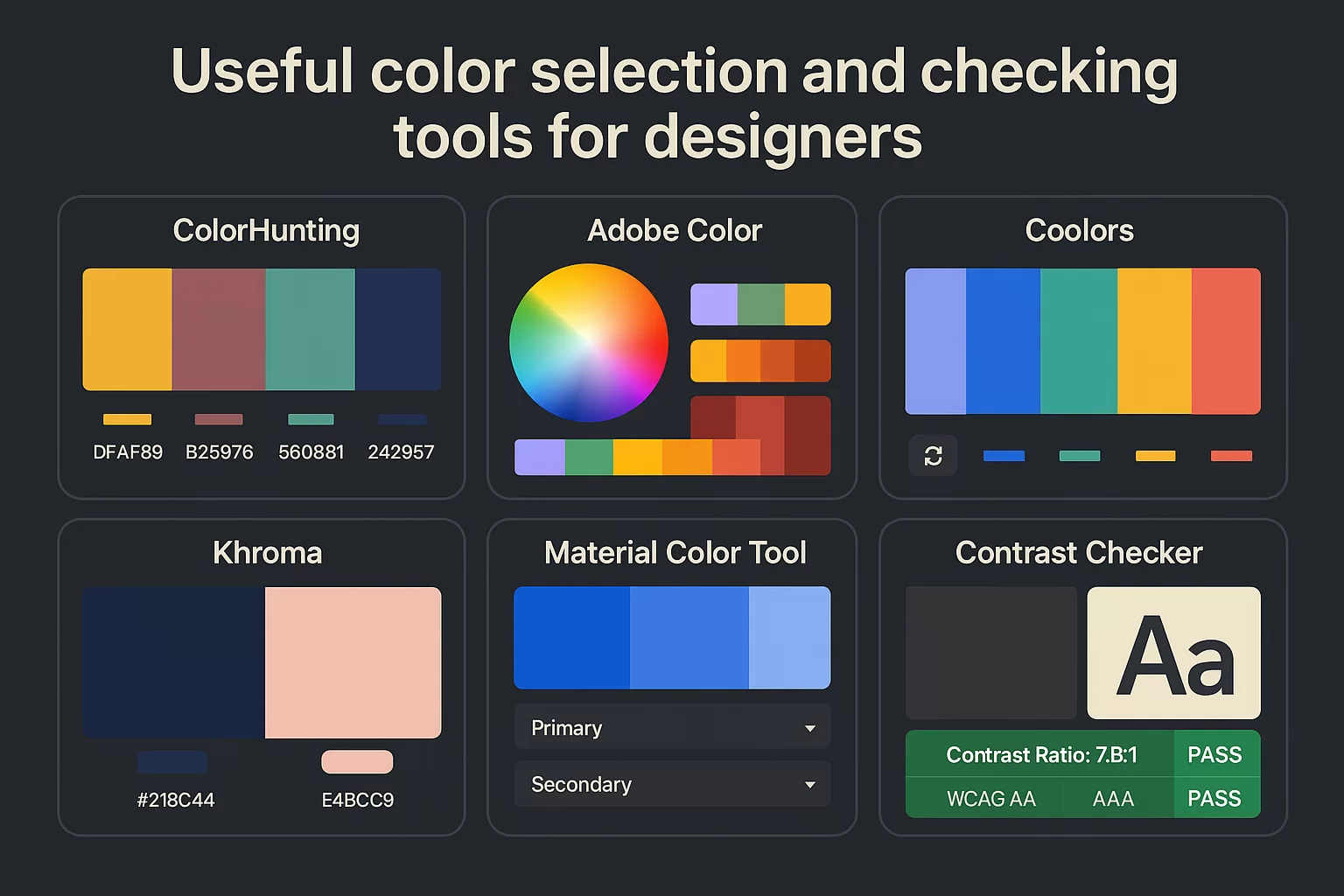Click the small mauve chip above B25976
This screenshot has width=1344, height=896.
click(x=219, y=419)
